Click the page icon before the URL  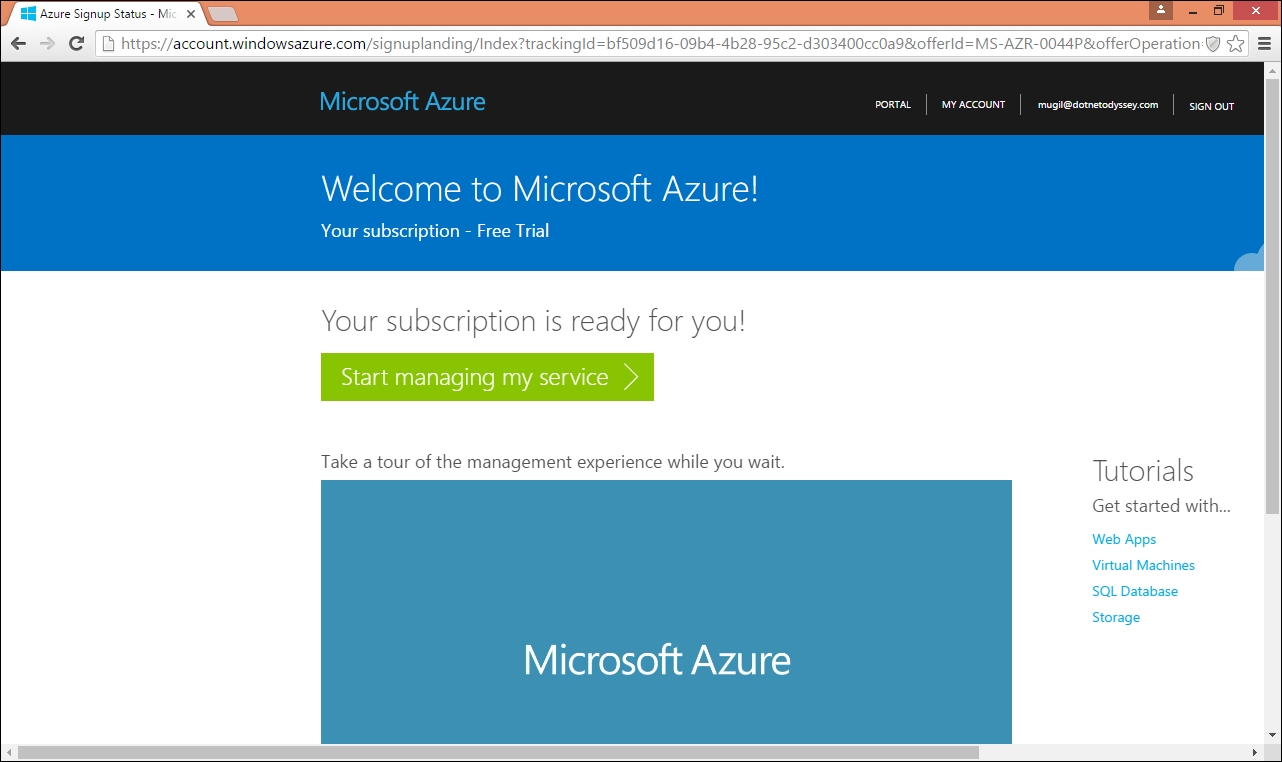pos(107,44)
